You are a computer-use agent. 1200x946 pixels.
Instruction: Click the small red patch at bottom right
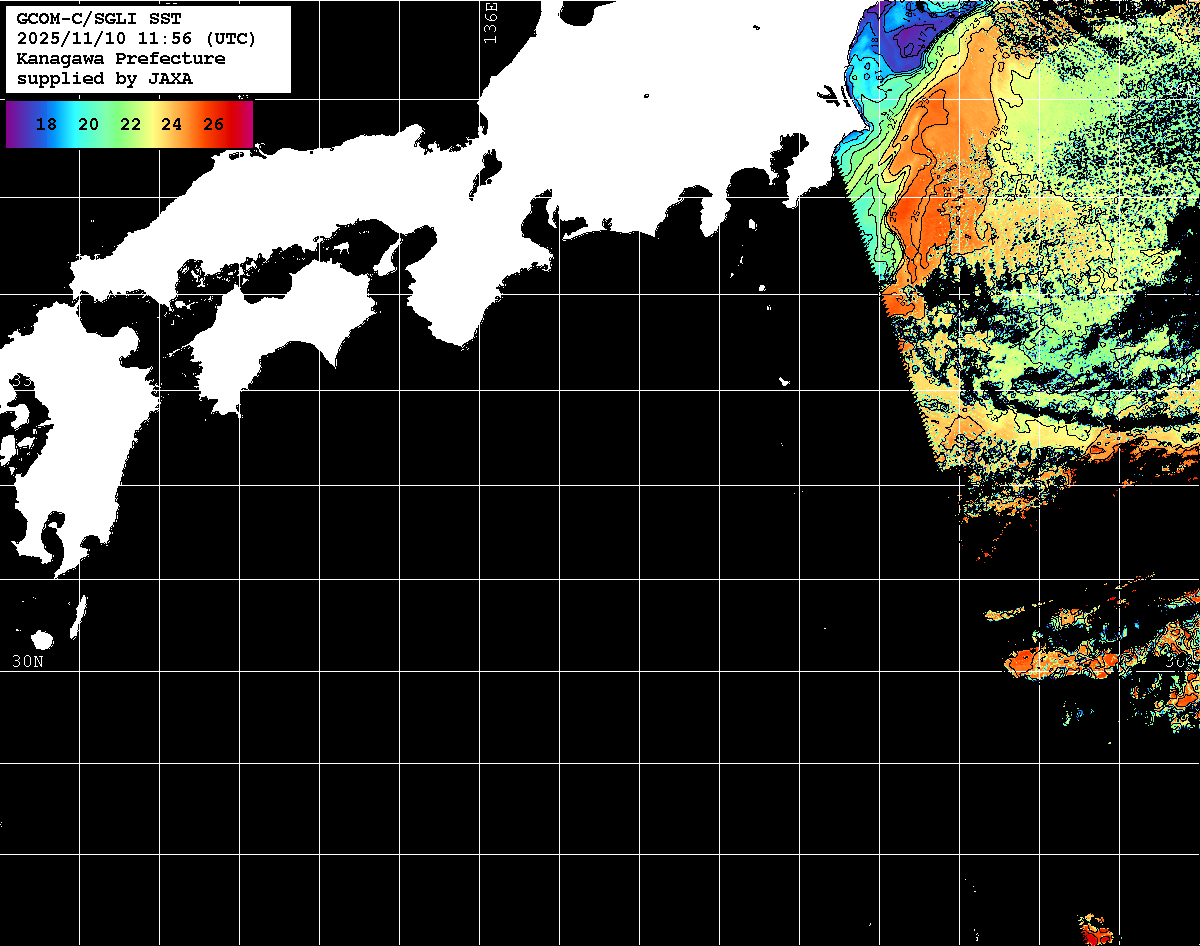point(1095,930)
